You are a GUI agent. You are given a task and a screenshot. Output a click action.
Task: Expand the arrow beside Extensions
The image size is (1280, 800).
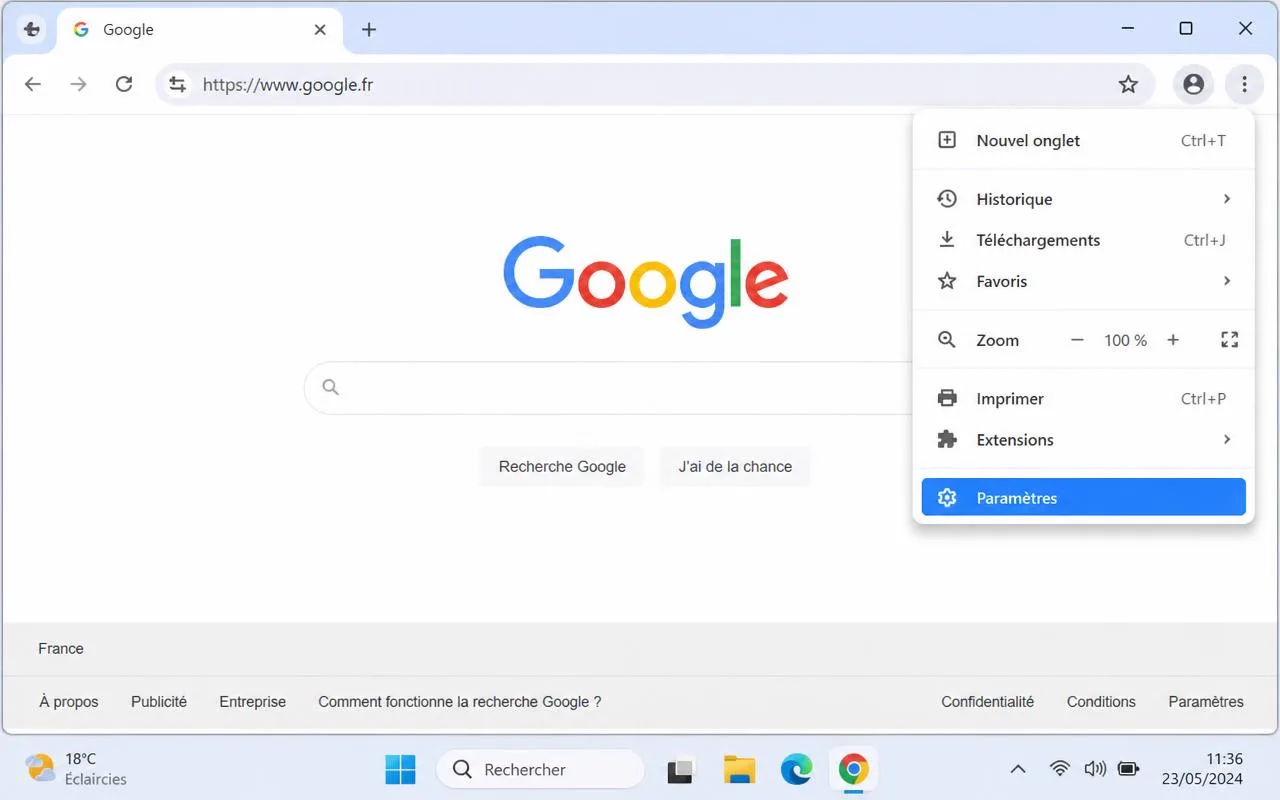click(1227, 440)
